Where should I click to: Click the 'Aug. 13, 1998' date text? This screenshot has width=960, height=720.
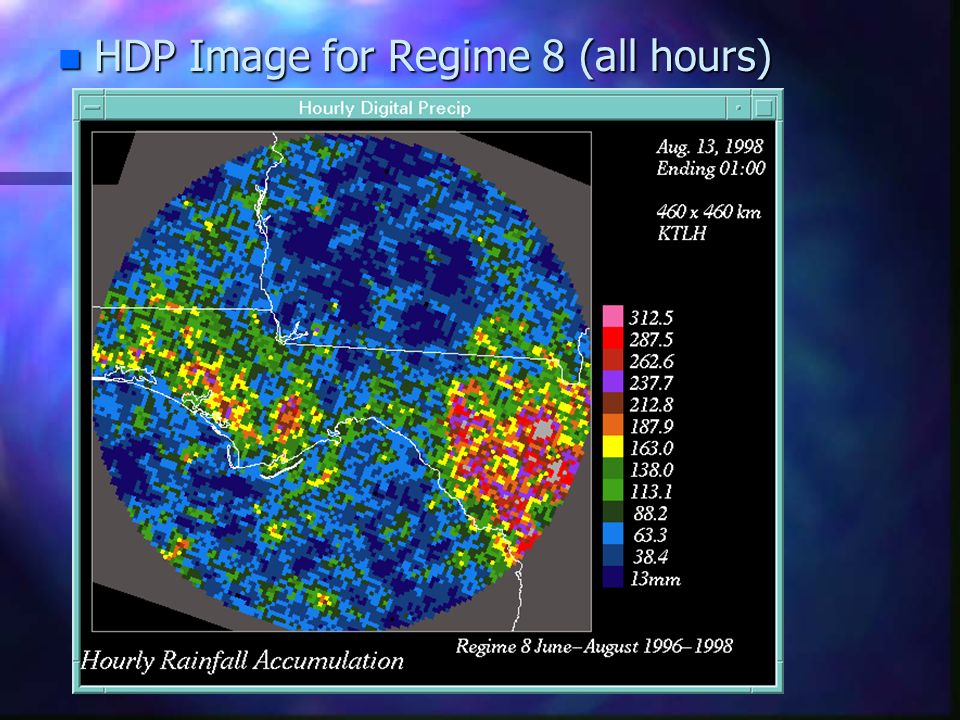710,146
